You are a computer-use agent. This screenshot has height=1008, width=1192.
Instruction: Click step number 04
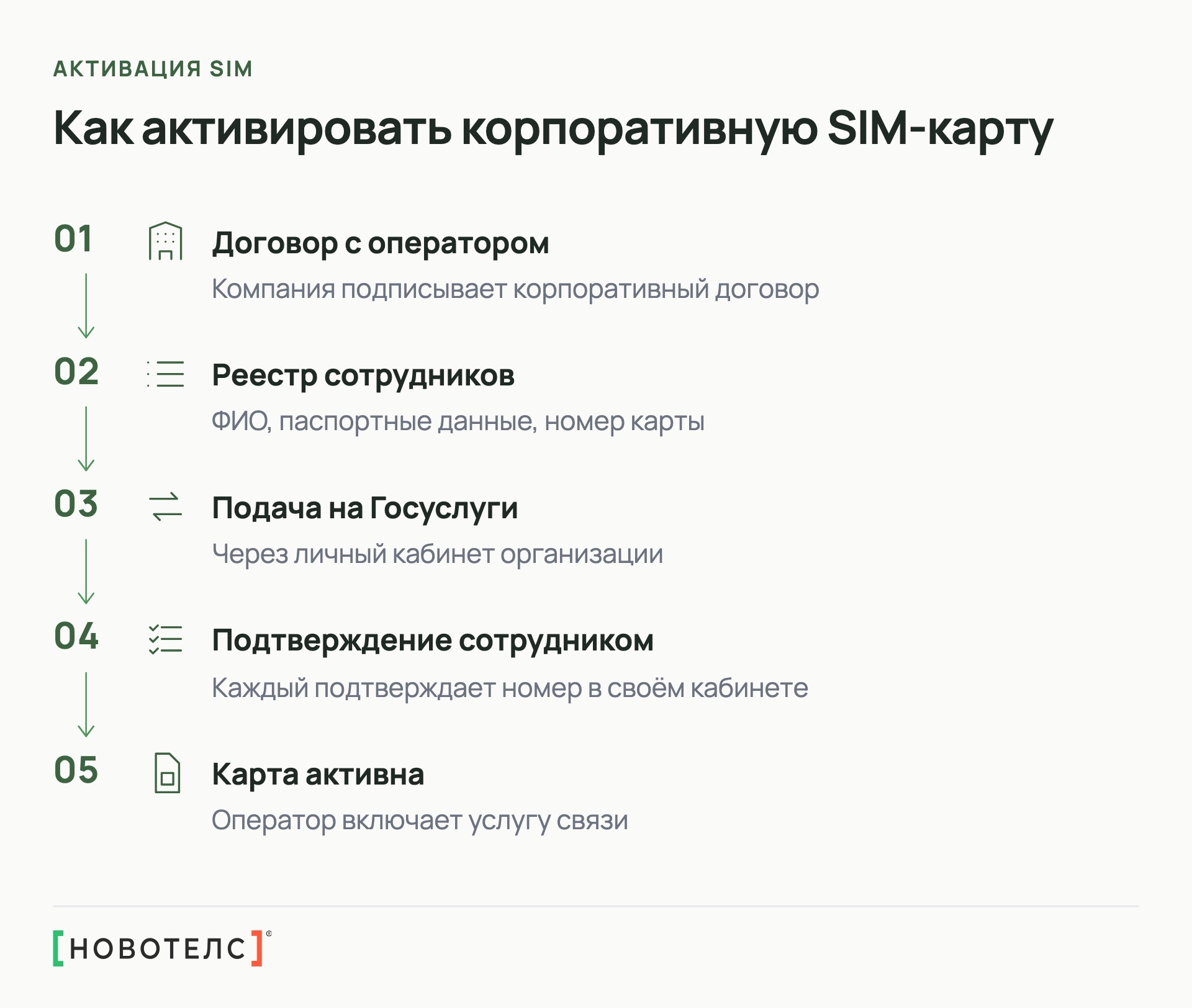76,637
